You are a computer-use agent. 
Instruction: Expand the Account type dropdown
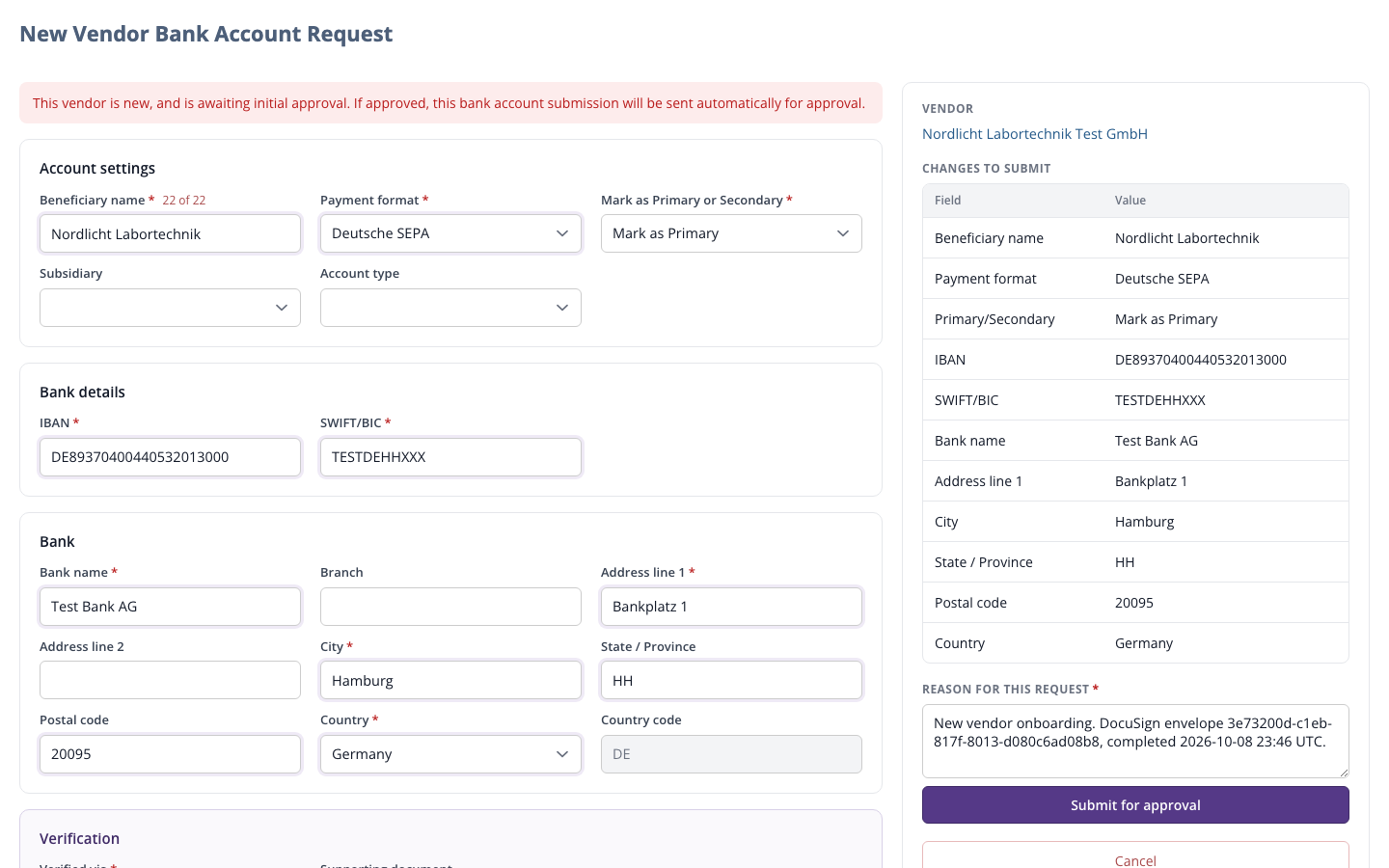click(450, 308)
